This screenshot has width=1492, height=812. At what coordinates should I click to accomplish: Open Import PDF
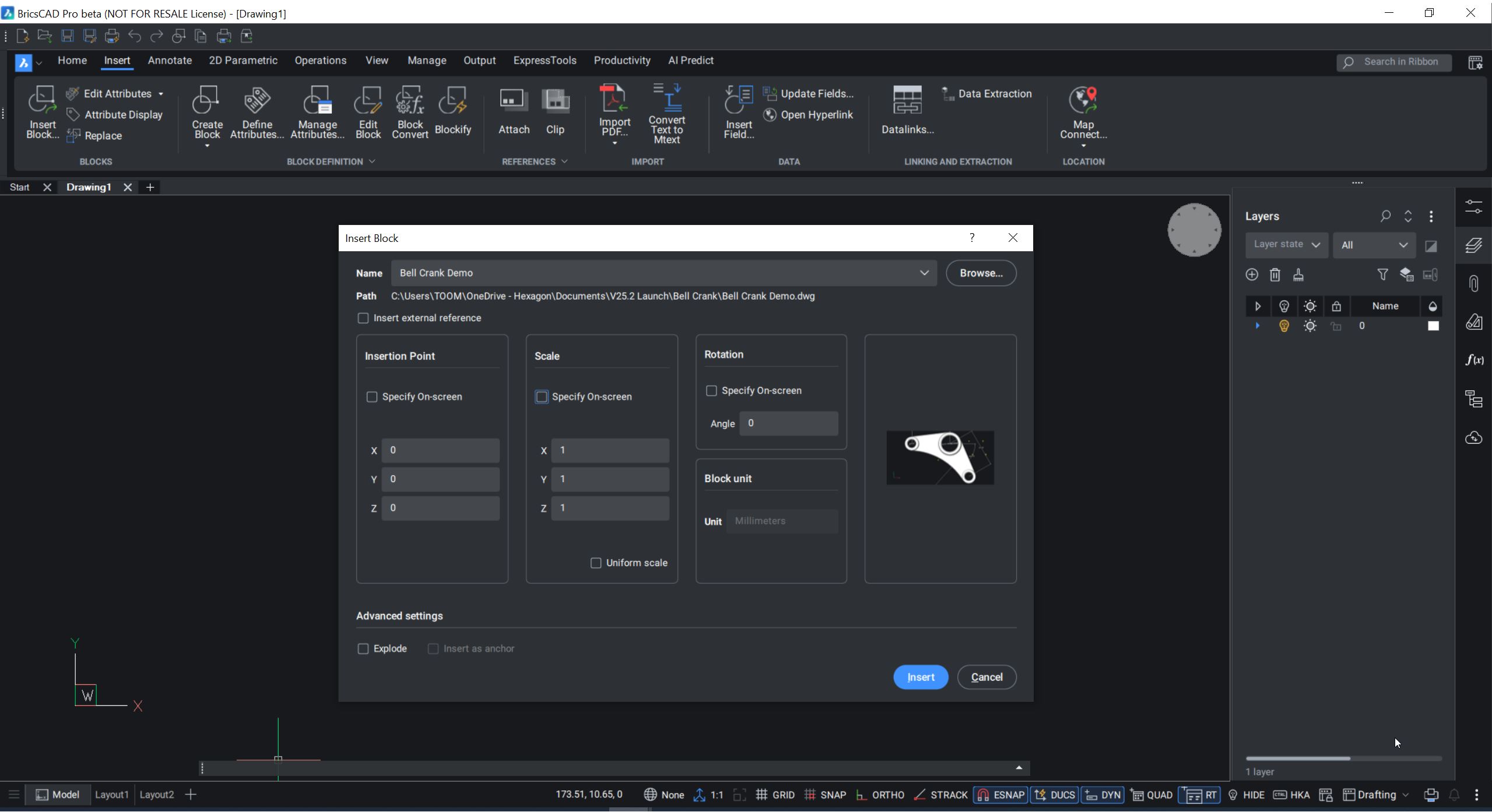pyautogui.click(x=613, y=112)
